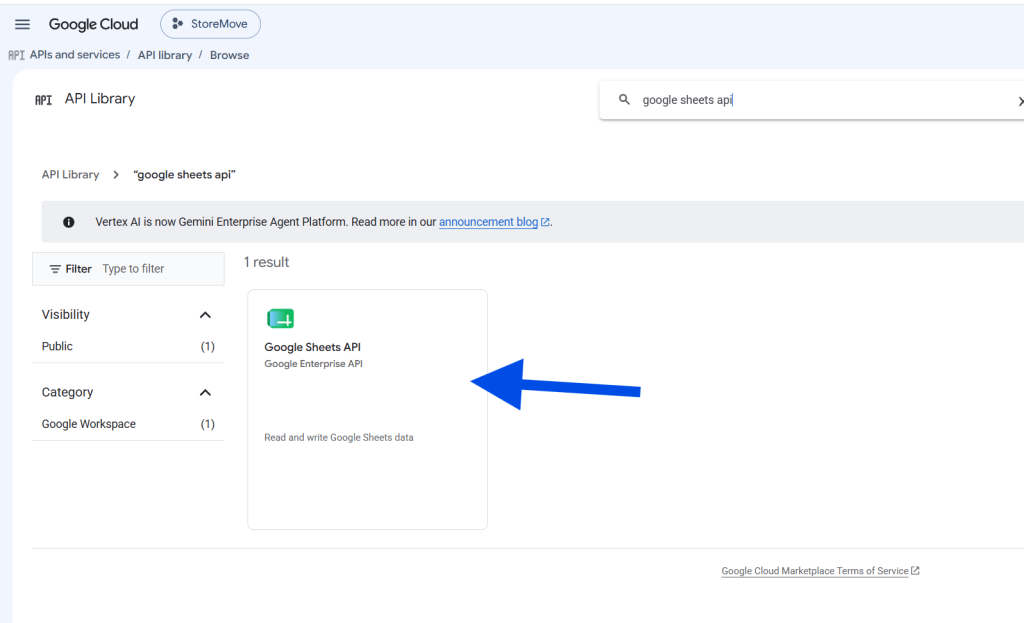Viewport: 1024px width, 623px height.
Task: Filter by Google Workspace category
Action: (128, 424)
